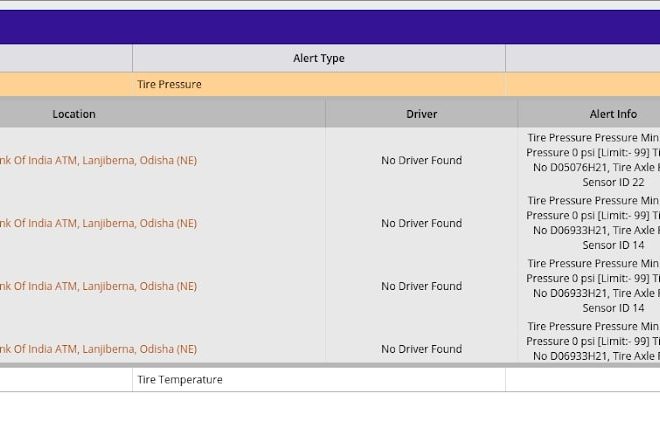Screen dimensions: 660x435
Task: Click the Alert Type column header
Action: (318, 58)
